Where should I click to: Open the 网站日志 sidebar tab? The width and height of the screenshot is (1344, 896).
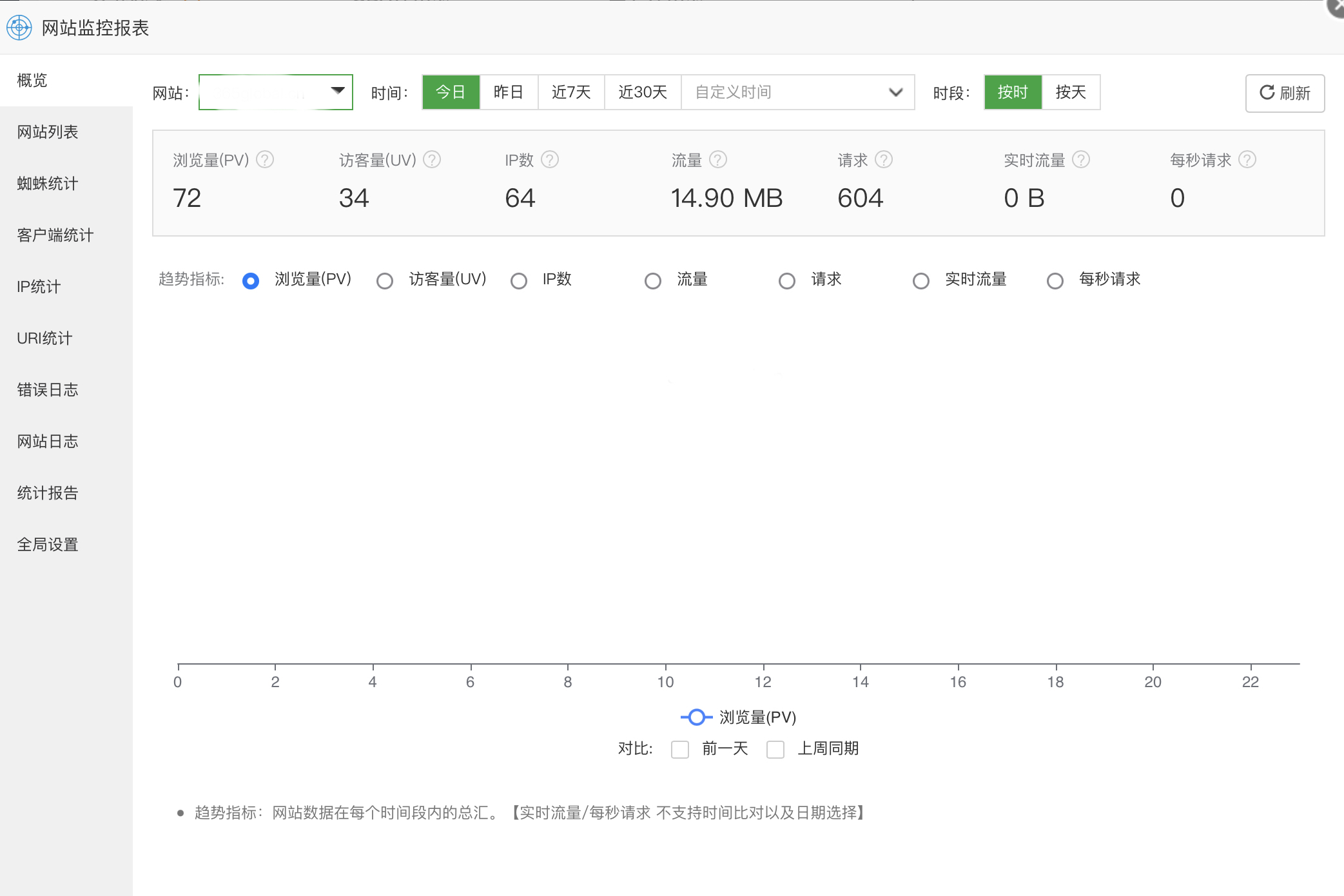pyautogui.click(x=66, y=442)
